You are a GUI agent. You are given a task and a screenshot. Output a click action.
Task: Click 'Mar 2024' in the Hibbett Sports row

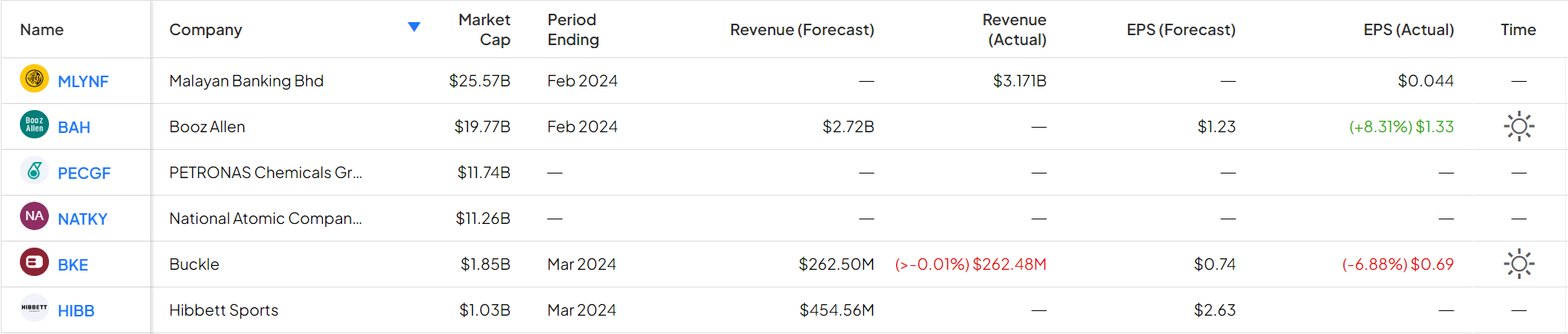tap(582, 310)
